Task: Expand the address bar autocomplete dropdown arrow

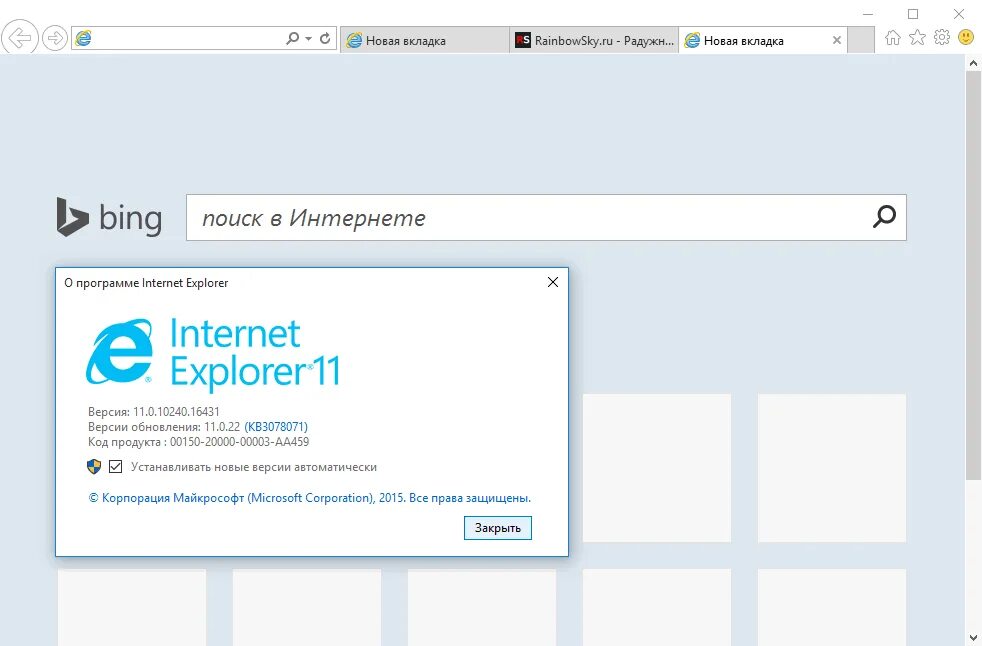Action: 309,38
